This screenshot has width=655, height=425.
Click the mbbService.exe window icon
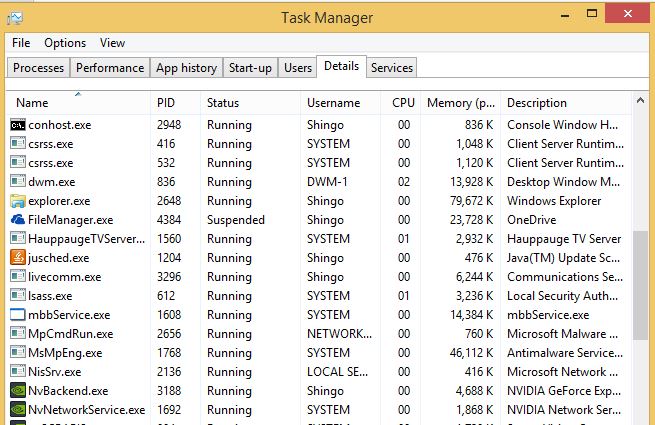click(18, 315)
